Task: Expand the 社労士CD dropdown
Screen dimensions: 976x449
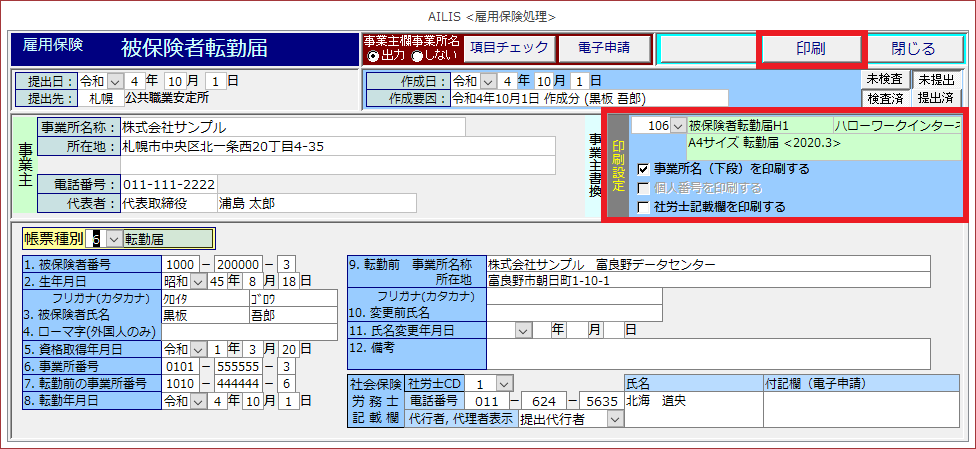Action: coord(504,384)
